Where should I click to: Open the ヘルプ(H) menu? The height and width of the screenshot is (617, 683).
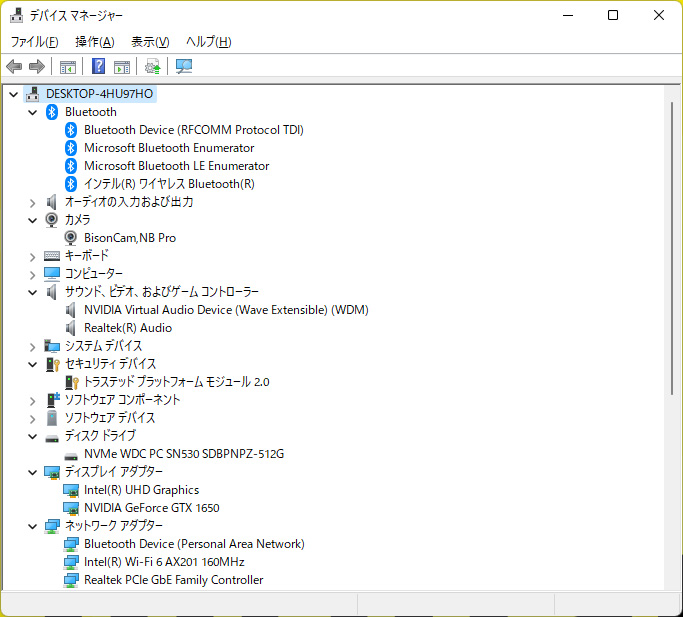point(208,42)
